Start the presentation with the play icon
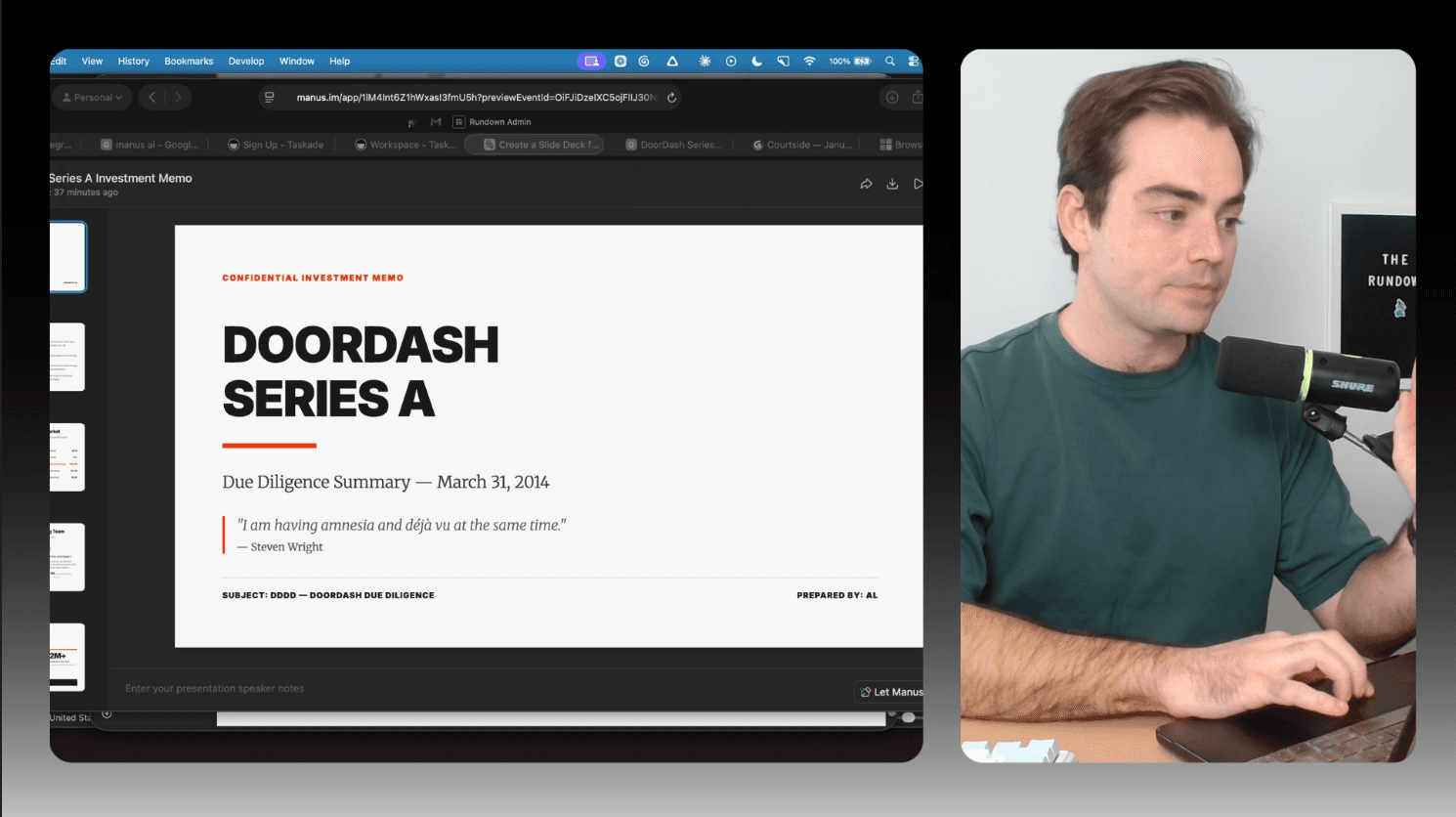1456x817 pixels. 917,183
